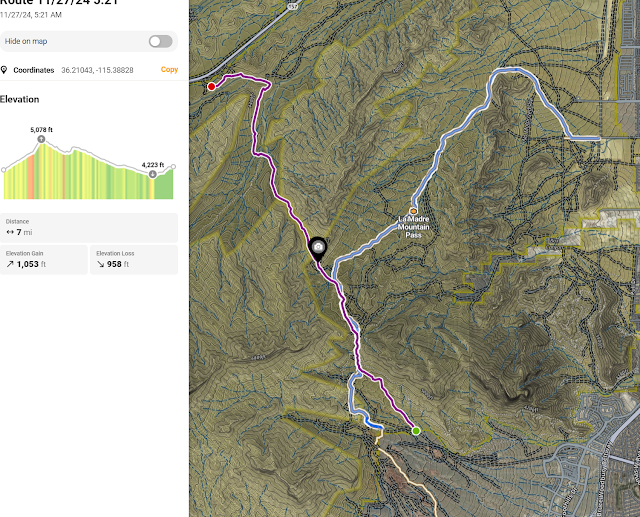This screenshot has width=640, height=517.
Task: Click the red route start marker on map
Action: pyautogui.click(x=212, y=87)
